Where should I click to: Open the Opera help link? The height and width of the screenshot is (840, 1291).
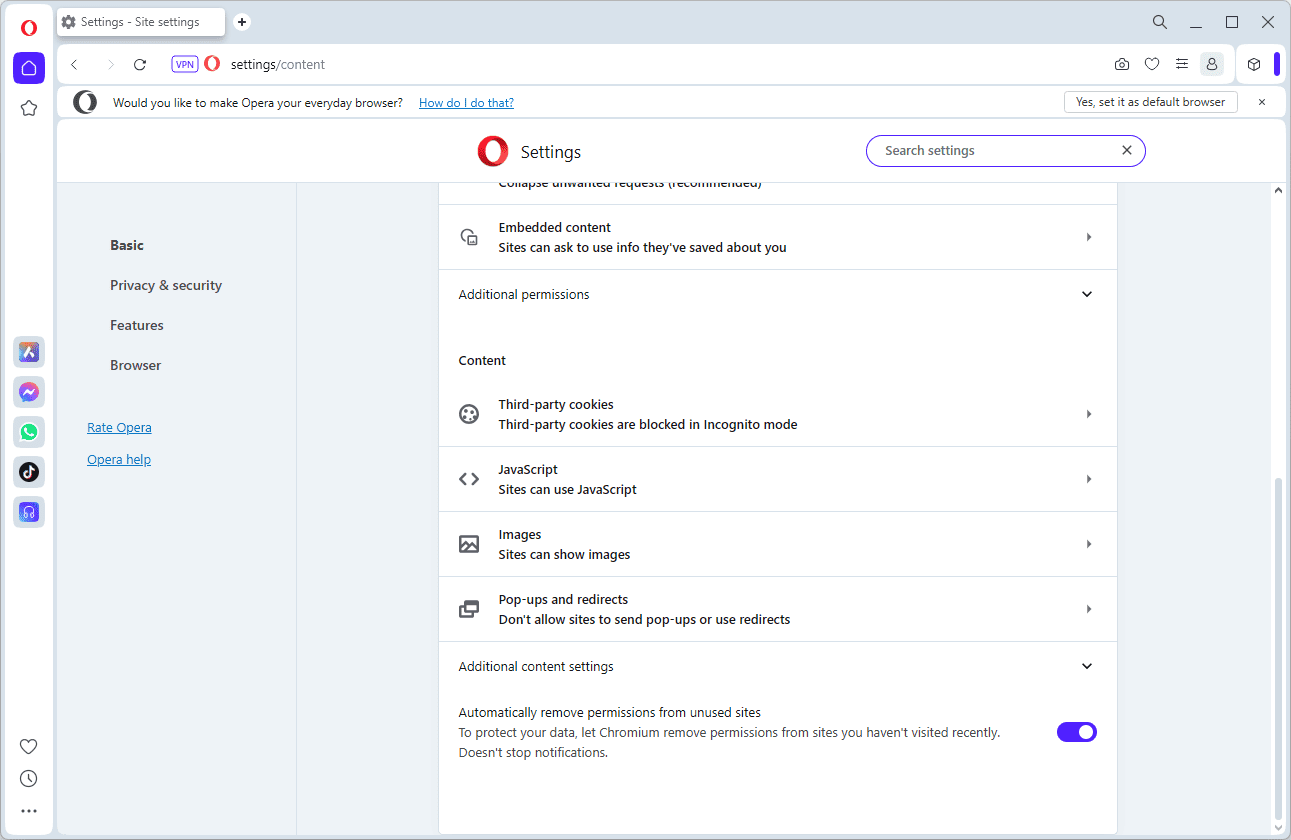pyautogui.click(x=119, y=460)
